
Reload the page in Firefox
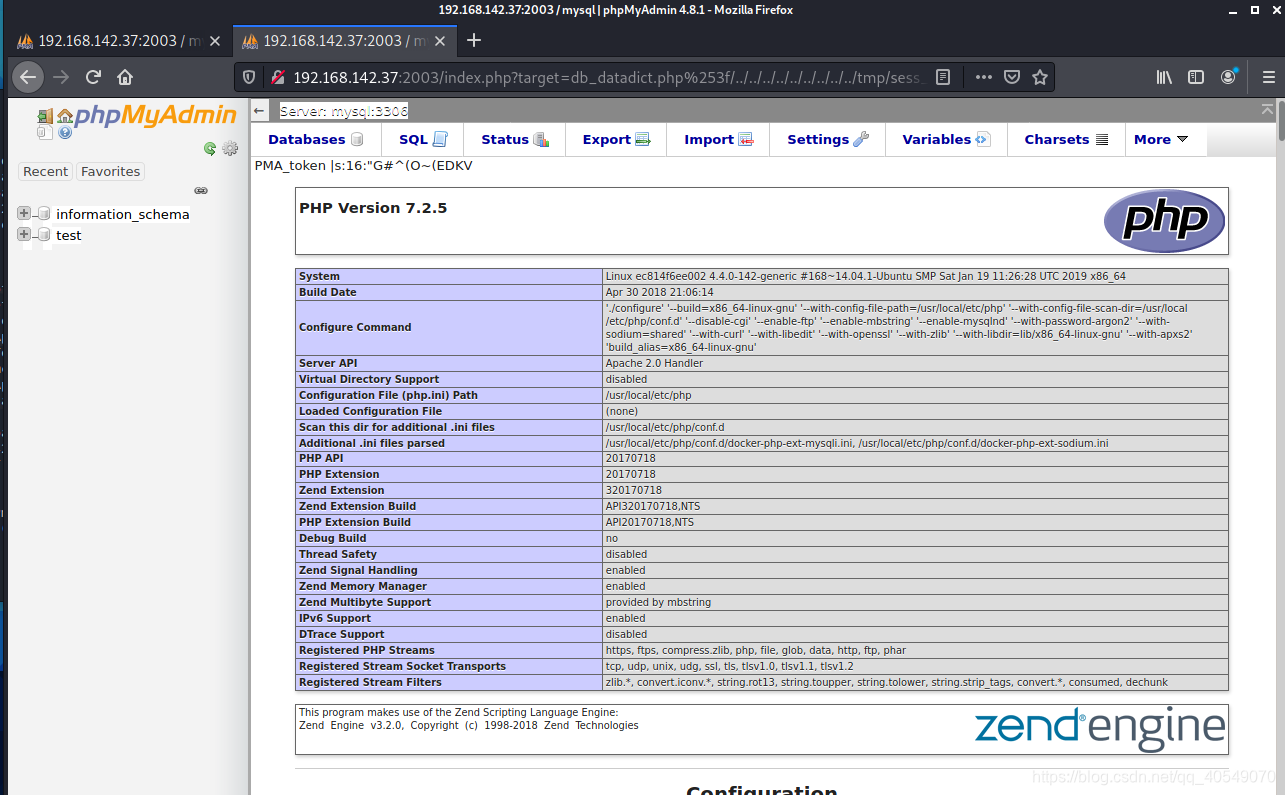pos(93,77)
